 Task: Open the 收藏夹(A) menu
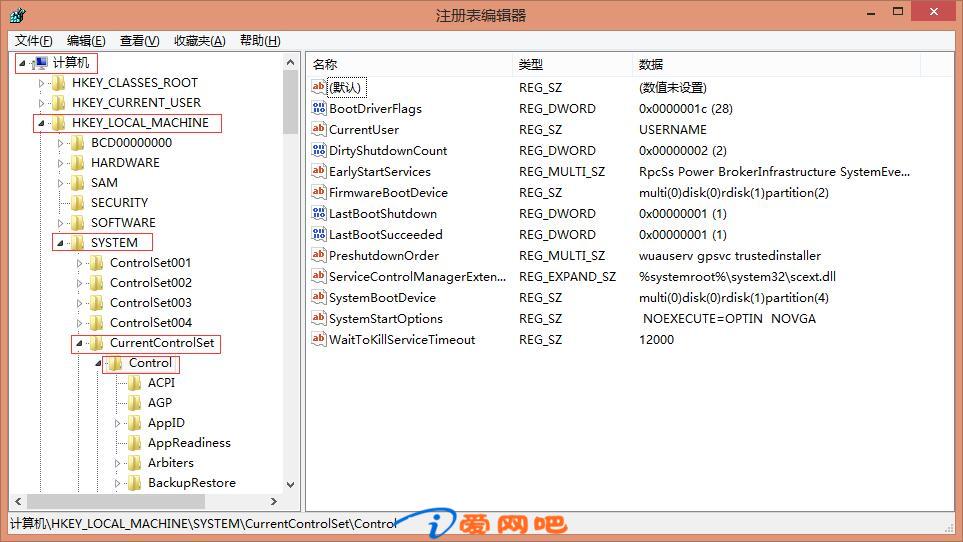[x=200, y=41]
